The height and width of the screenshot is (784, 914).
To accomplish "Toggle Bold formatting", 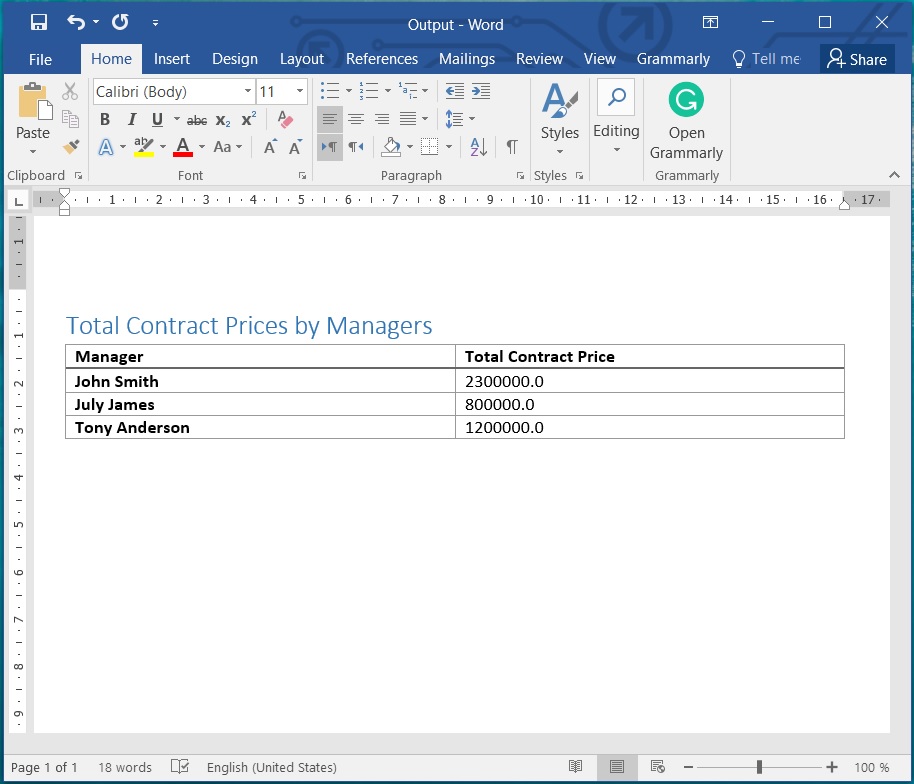I will [x=105, y=120].
